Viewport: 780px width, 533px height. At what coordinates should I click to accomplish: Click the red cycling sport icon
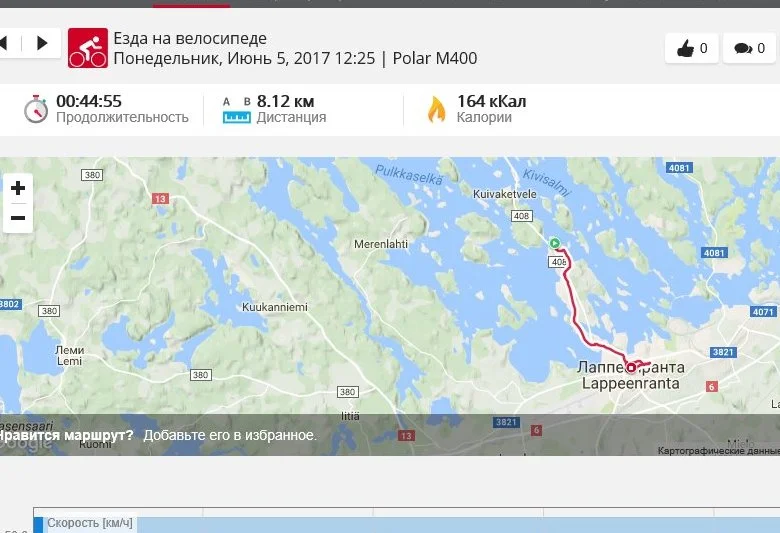[88, 48]
